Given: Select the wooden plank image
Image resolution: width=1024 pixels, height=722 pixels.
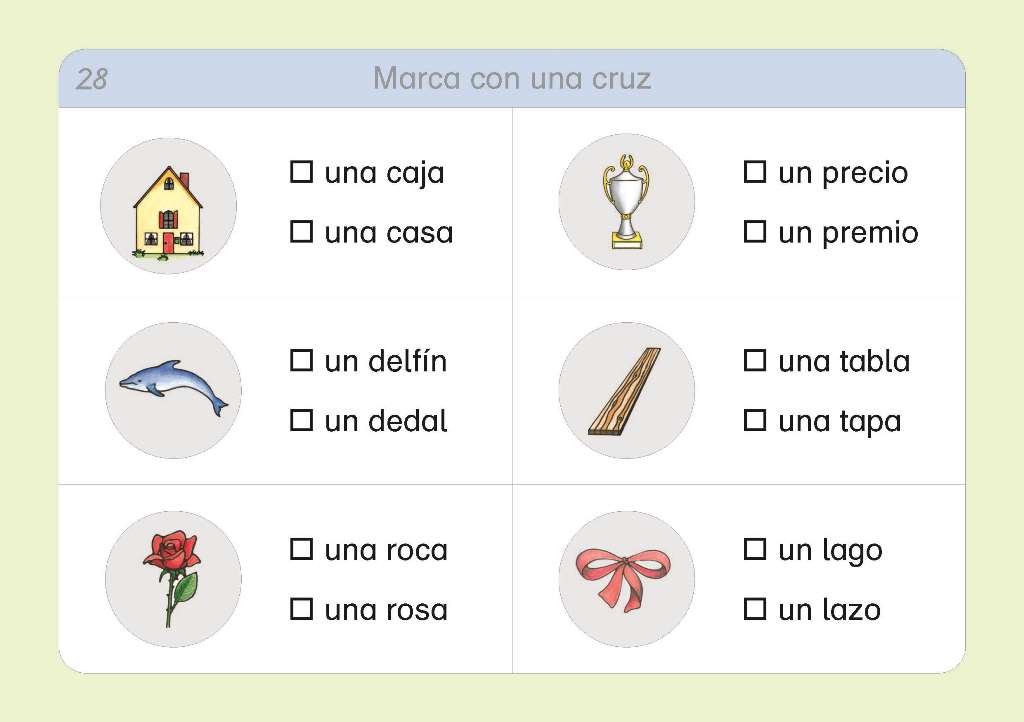Looking at the screenshot, I should (x=624, y=391).
